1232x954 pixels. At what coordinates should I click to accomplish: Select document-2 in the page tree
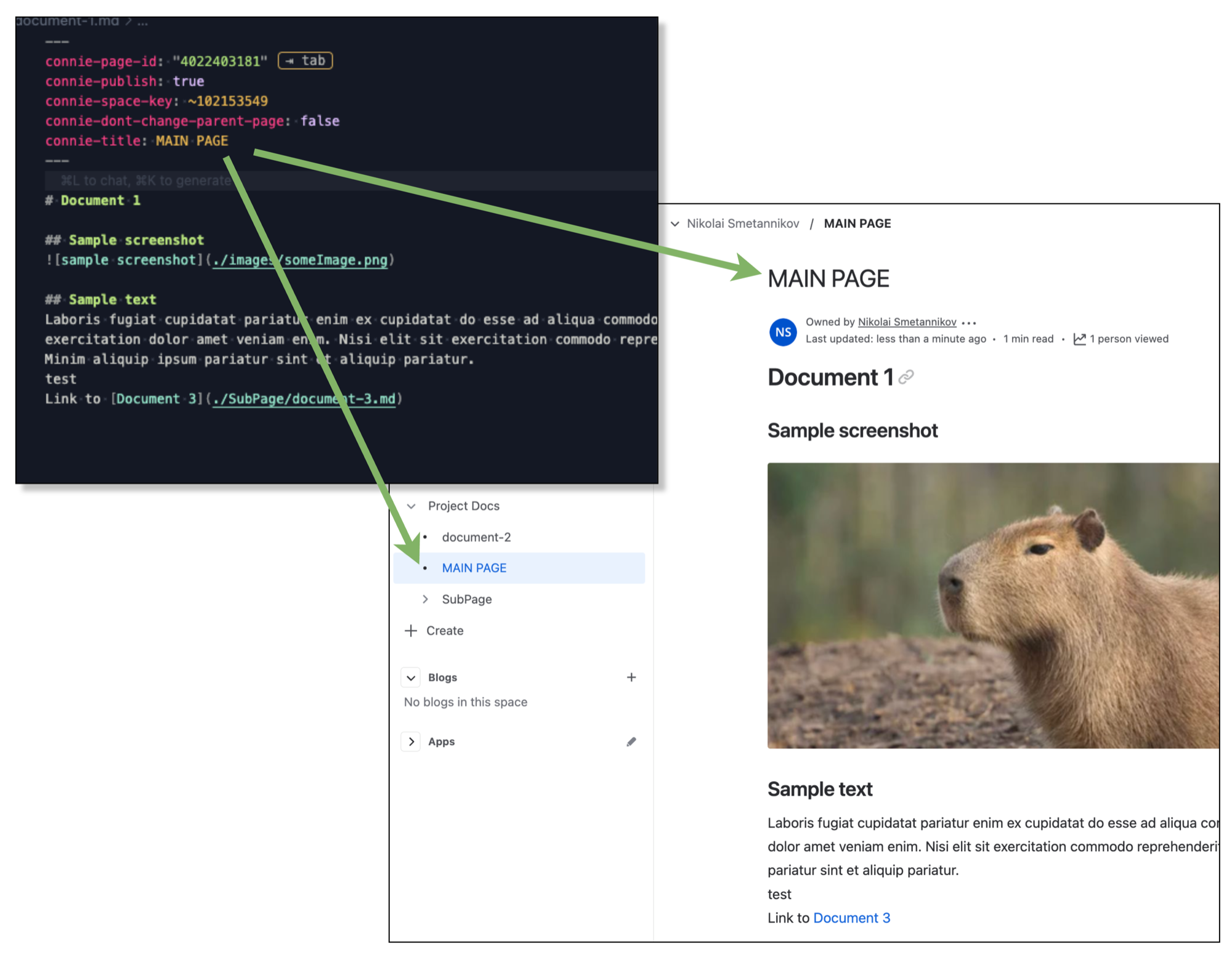476,537
